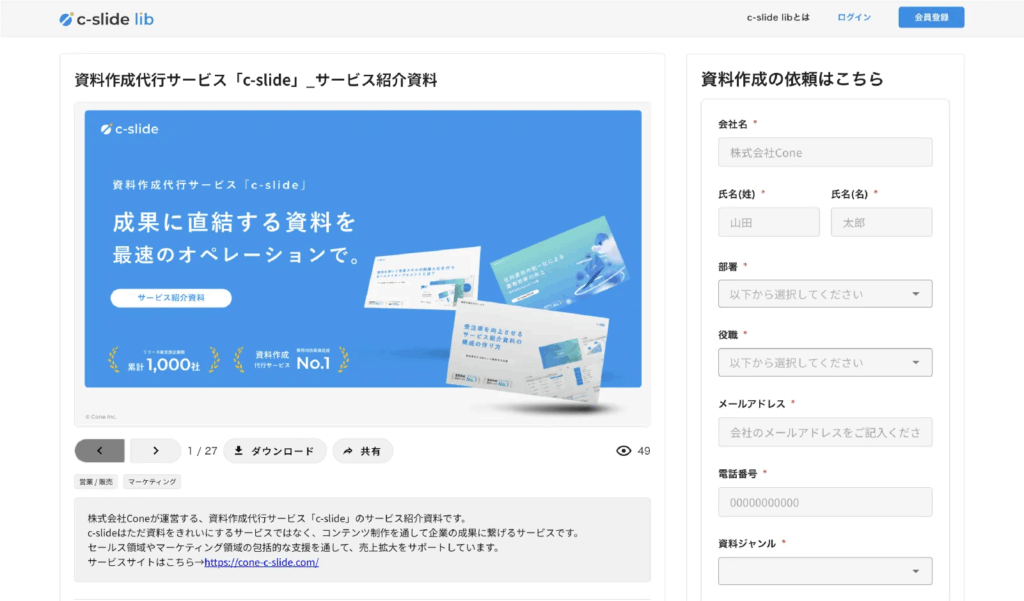Image resolution: width=1024 pixels, height=601 pixels.
Task: Open the cone-c-slide.com link
Action: click(261, 562)
